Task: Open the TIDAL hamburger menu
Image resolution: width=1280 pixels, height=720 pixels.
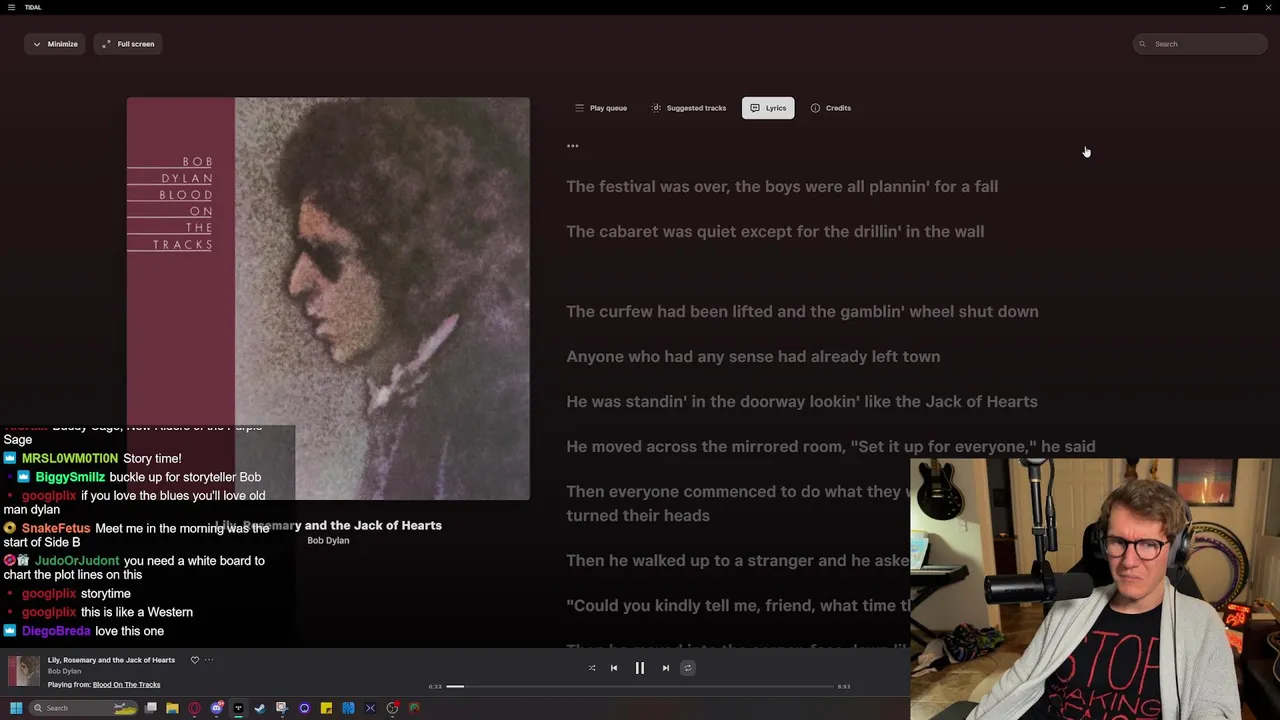Action: point(11,7)
